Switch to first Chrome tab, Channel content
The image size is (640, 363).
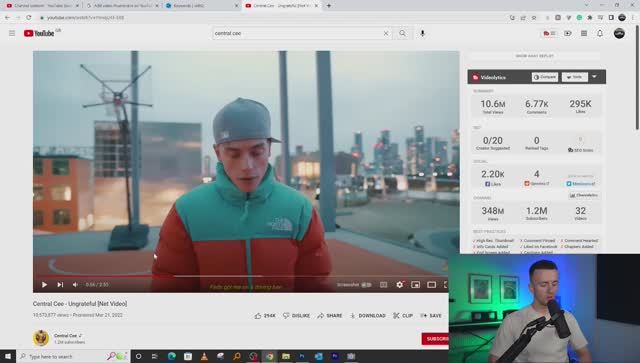(41, 6)
